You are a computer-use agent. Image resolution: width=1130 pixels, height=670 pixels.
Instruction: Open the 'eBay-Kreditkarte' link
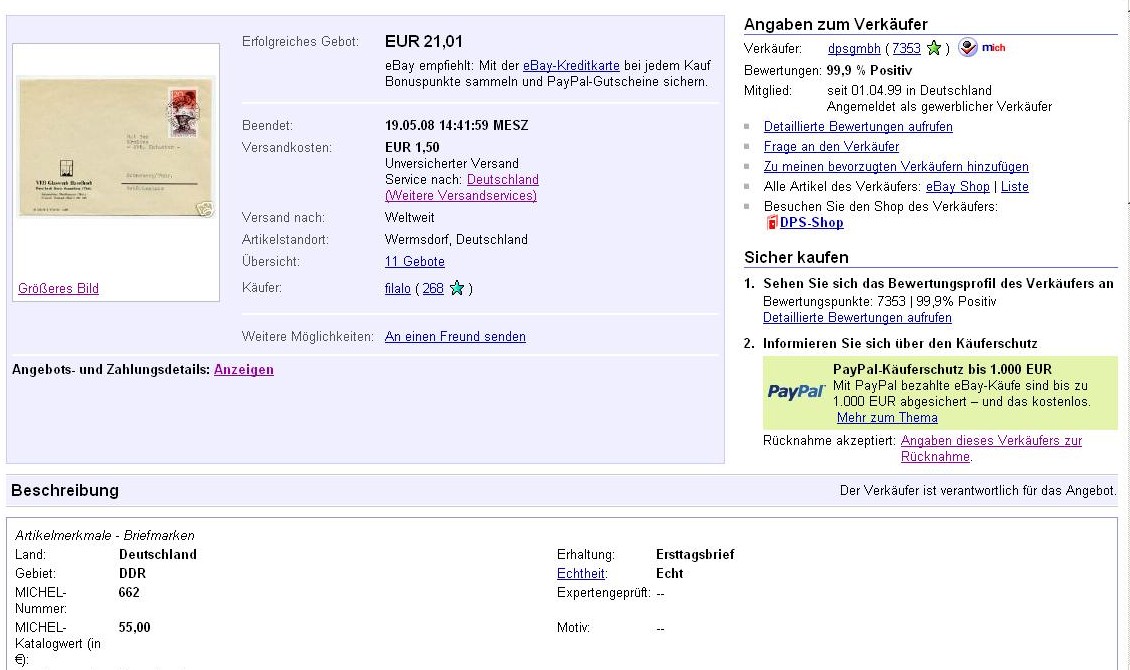point(570,66)
